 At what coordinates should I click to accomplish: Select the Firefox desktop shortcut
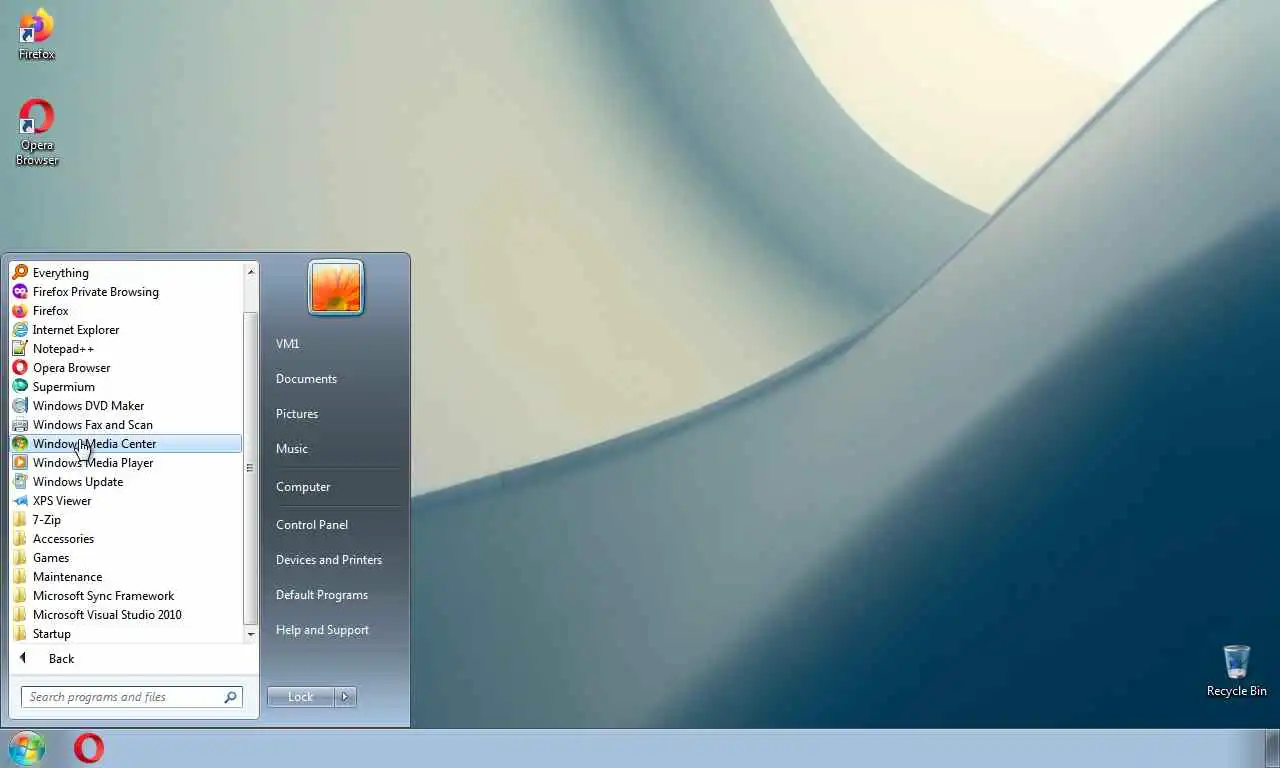tap(37, 34)
